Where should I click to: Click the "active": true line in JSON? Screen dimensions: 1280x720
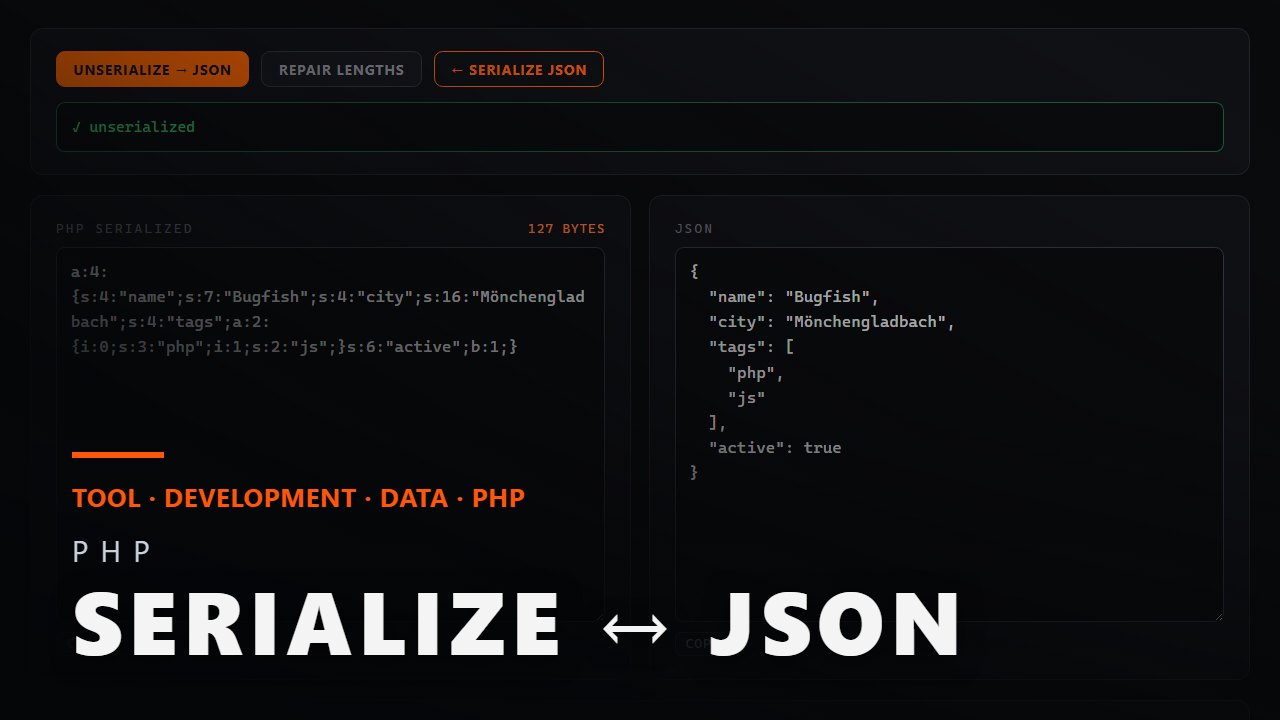(x=775, y=447)
